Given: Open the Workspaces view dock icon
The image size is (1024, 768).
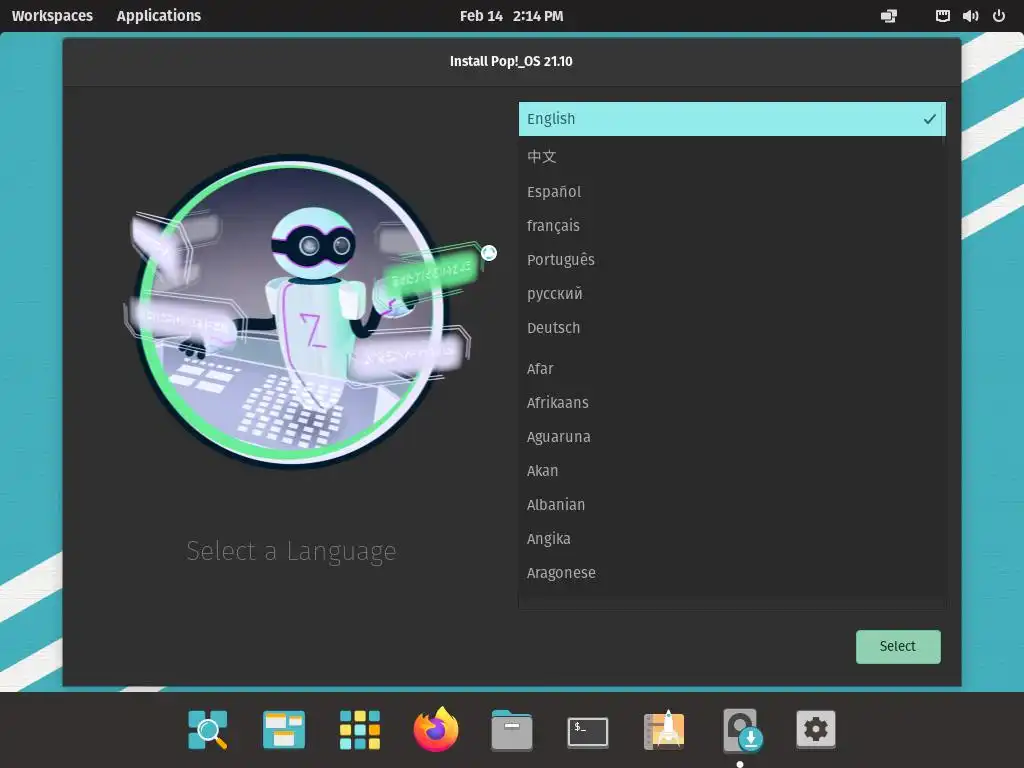Looking at the screenshot, I should click(283, 729).
